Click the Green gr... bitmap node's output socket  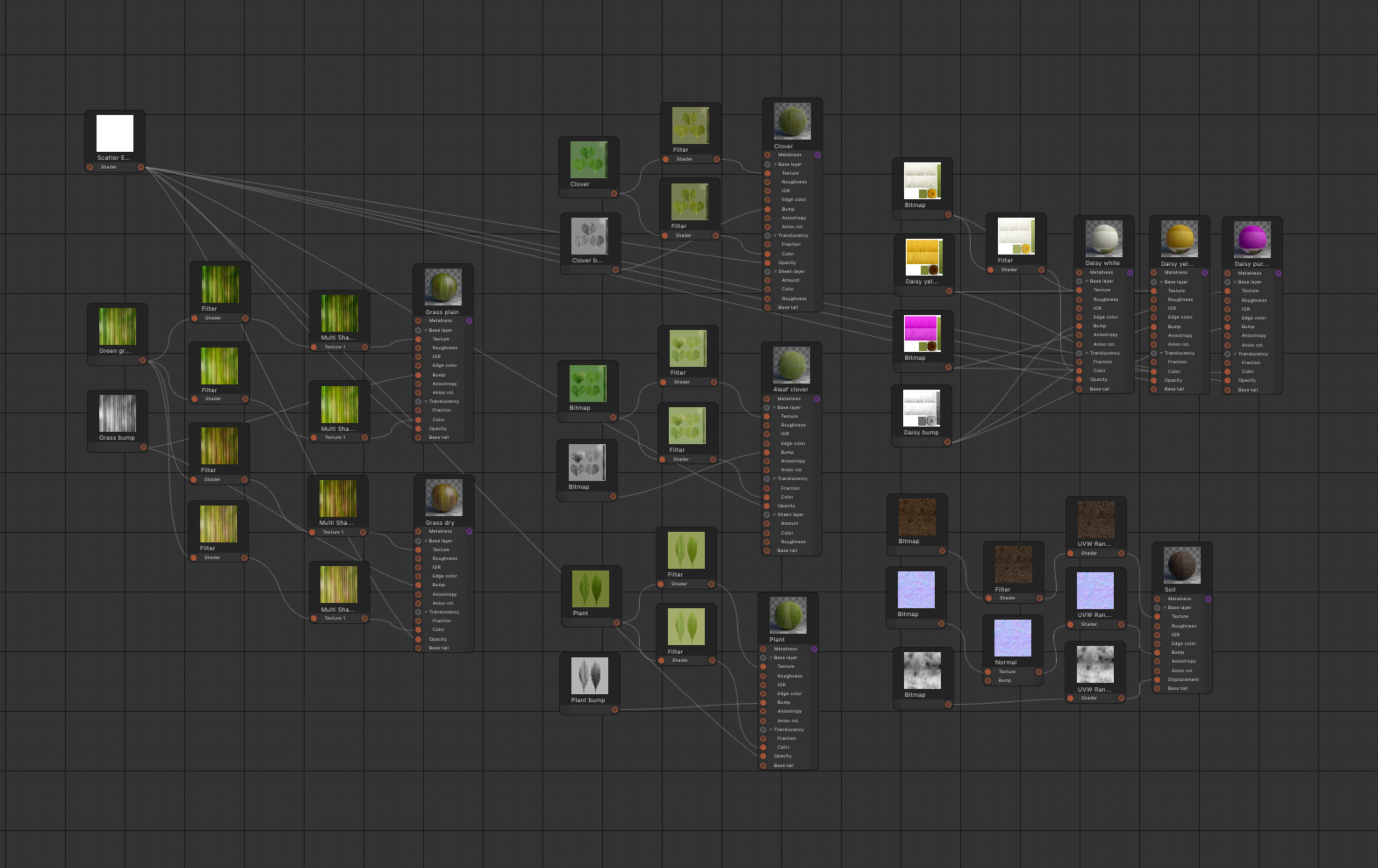[x=143, y=360]
